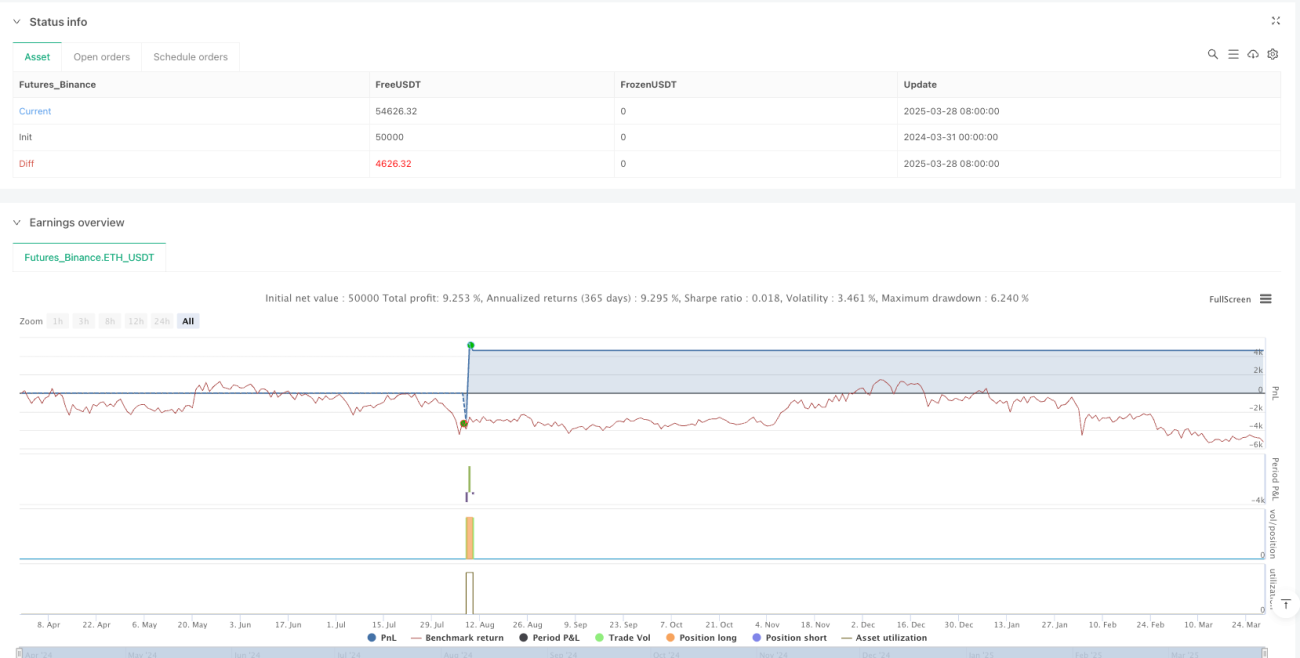Toggle the PnL legend series
This screenshot has height=658, width=1300.
384,637
